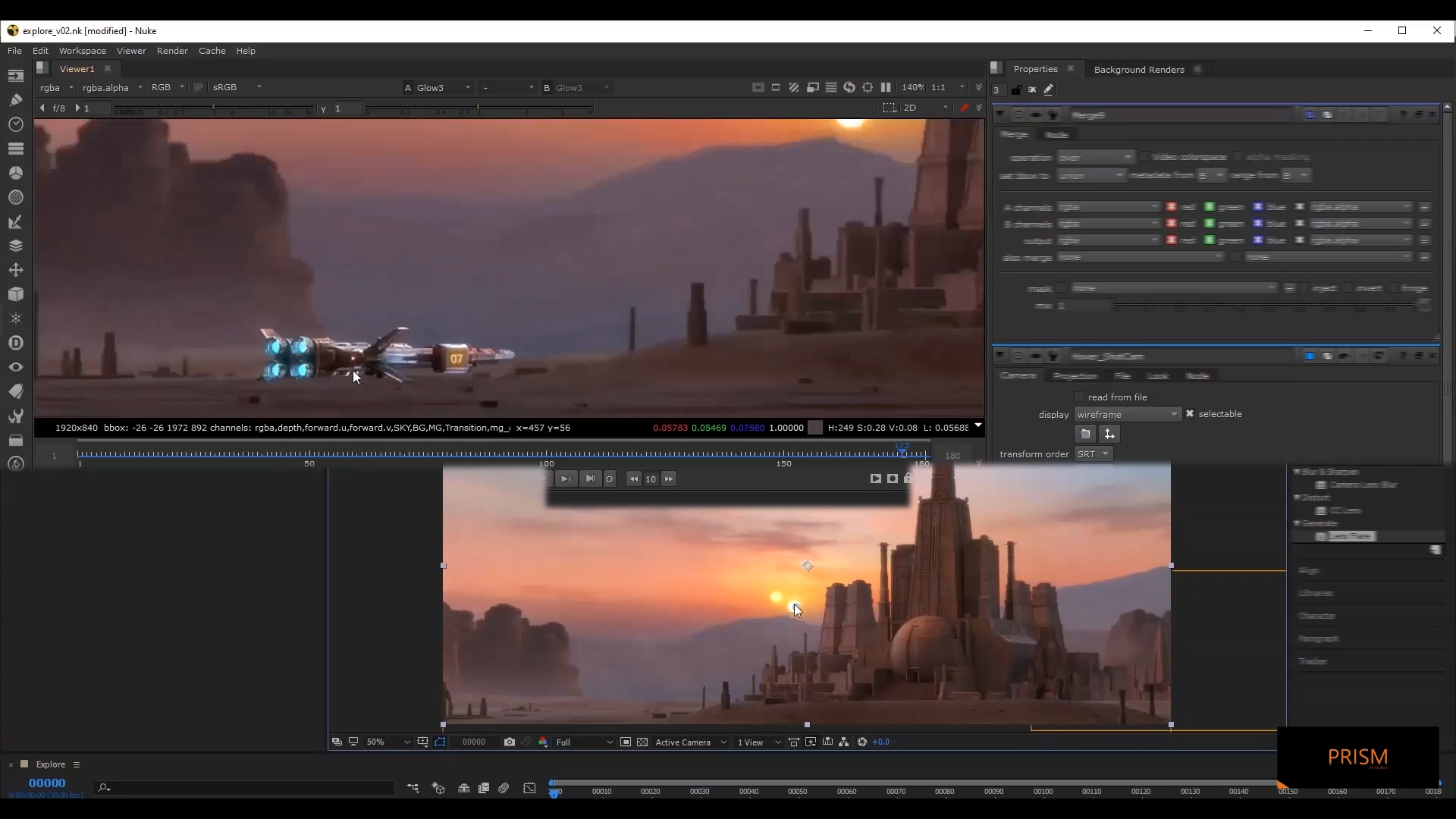Image resolution: width=1456 pixels, height=819 pixels.
Task: Click the red paint stroke viewer icon
Action: (x=964, y=108)
